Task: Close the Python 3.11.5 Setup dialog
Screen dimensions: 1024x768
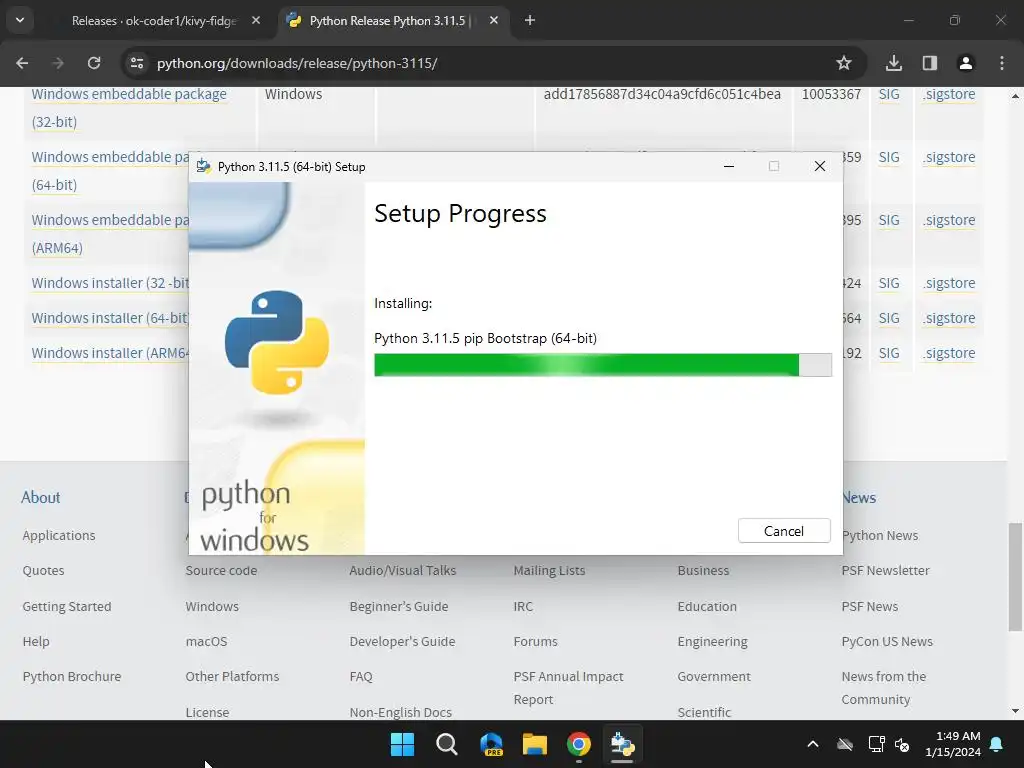Action: [820, 167]
